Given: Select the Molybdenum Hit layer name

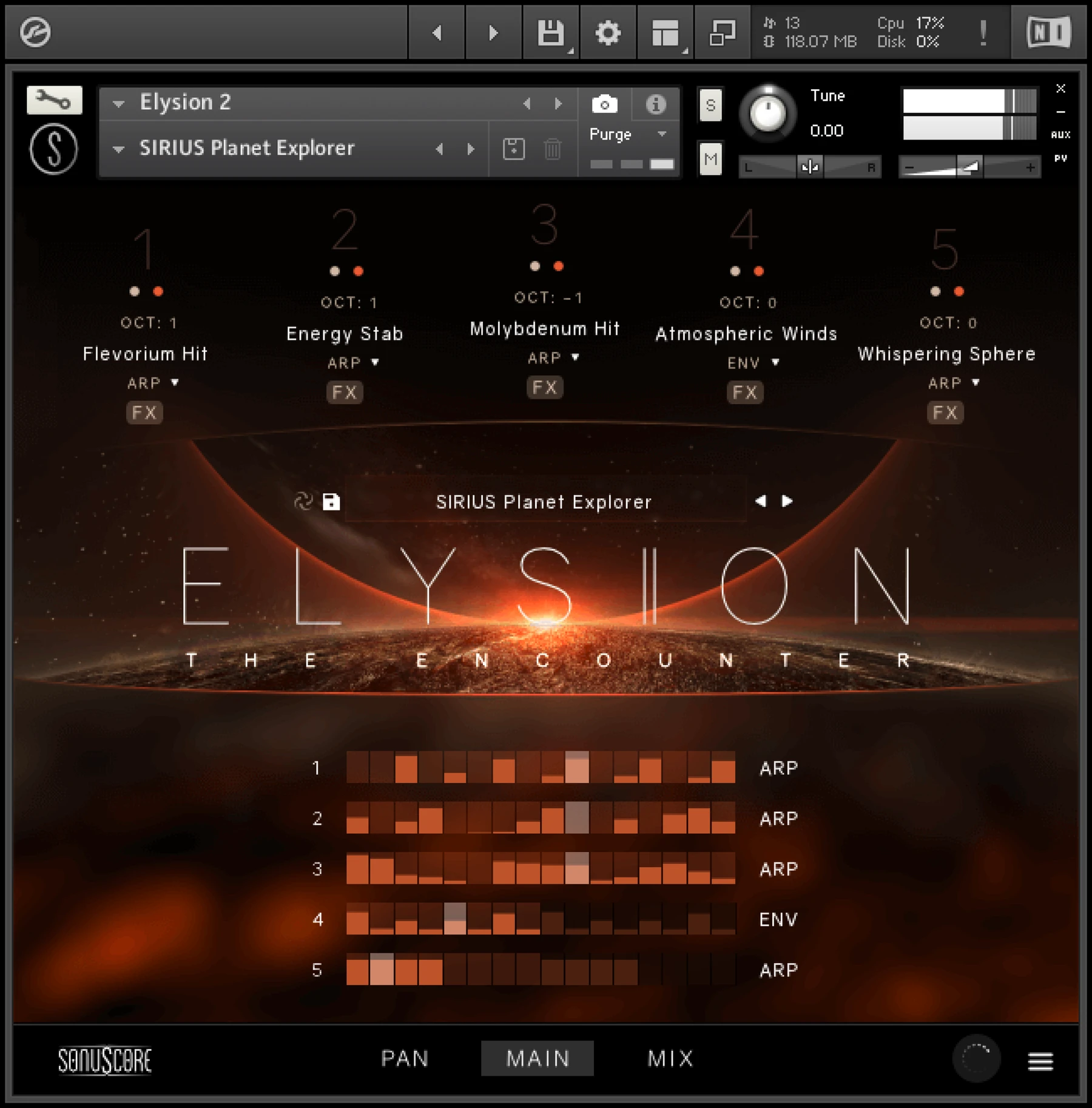Looking at the screenshot, I should click(x=545, y=329).
